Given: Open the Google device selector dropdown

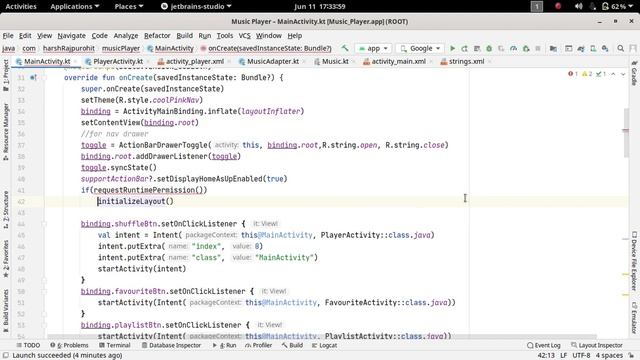Looking at the screenshot, I should tap(421, 48).
